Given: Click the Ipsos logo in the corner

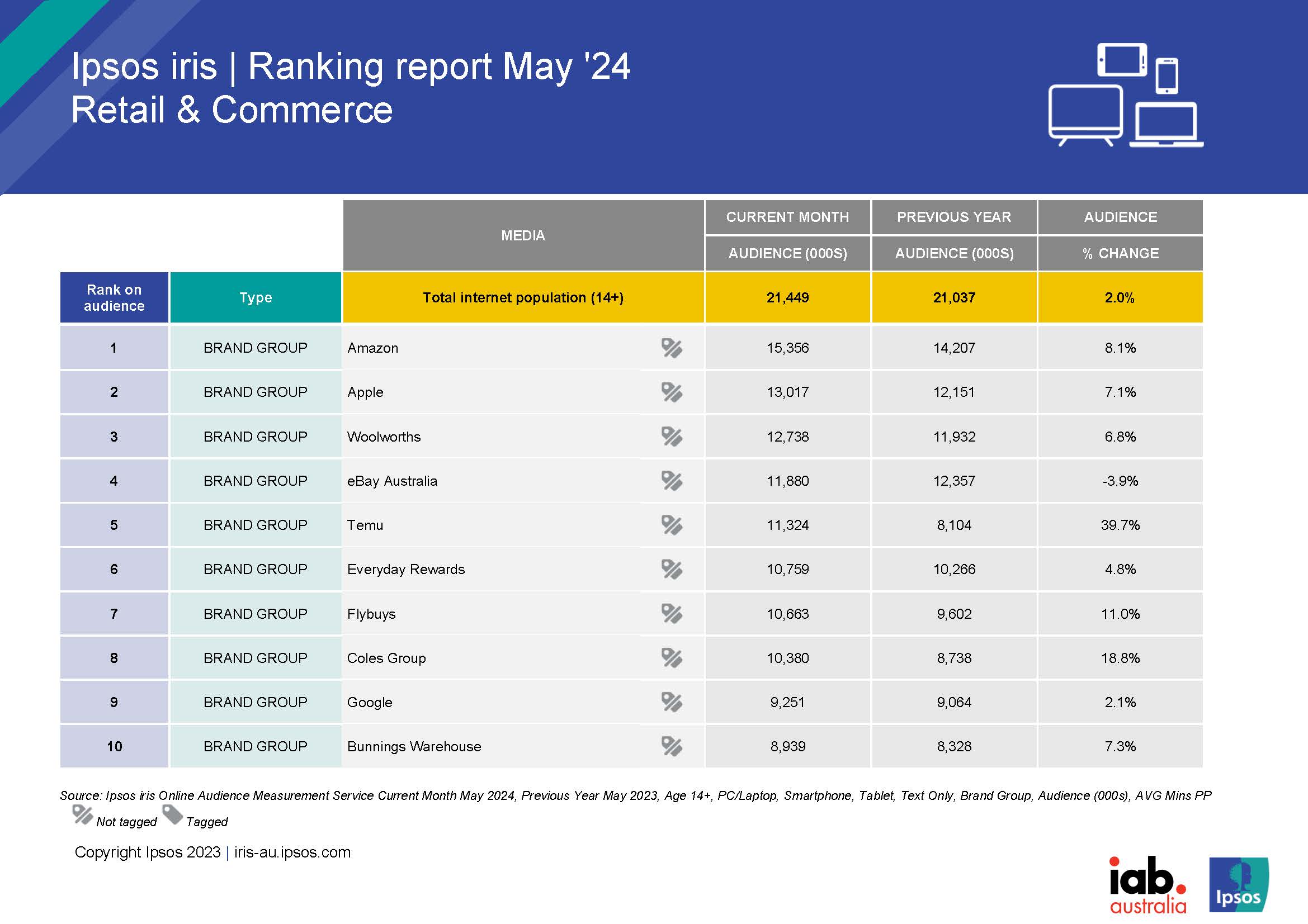Looking at the screenshot, I should [x=1239, y=885].
